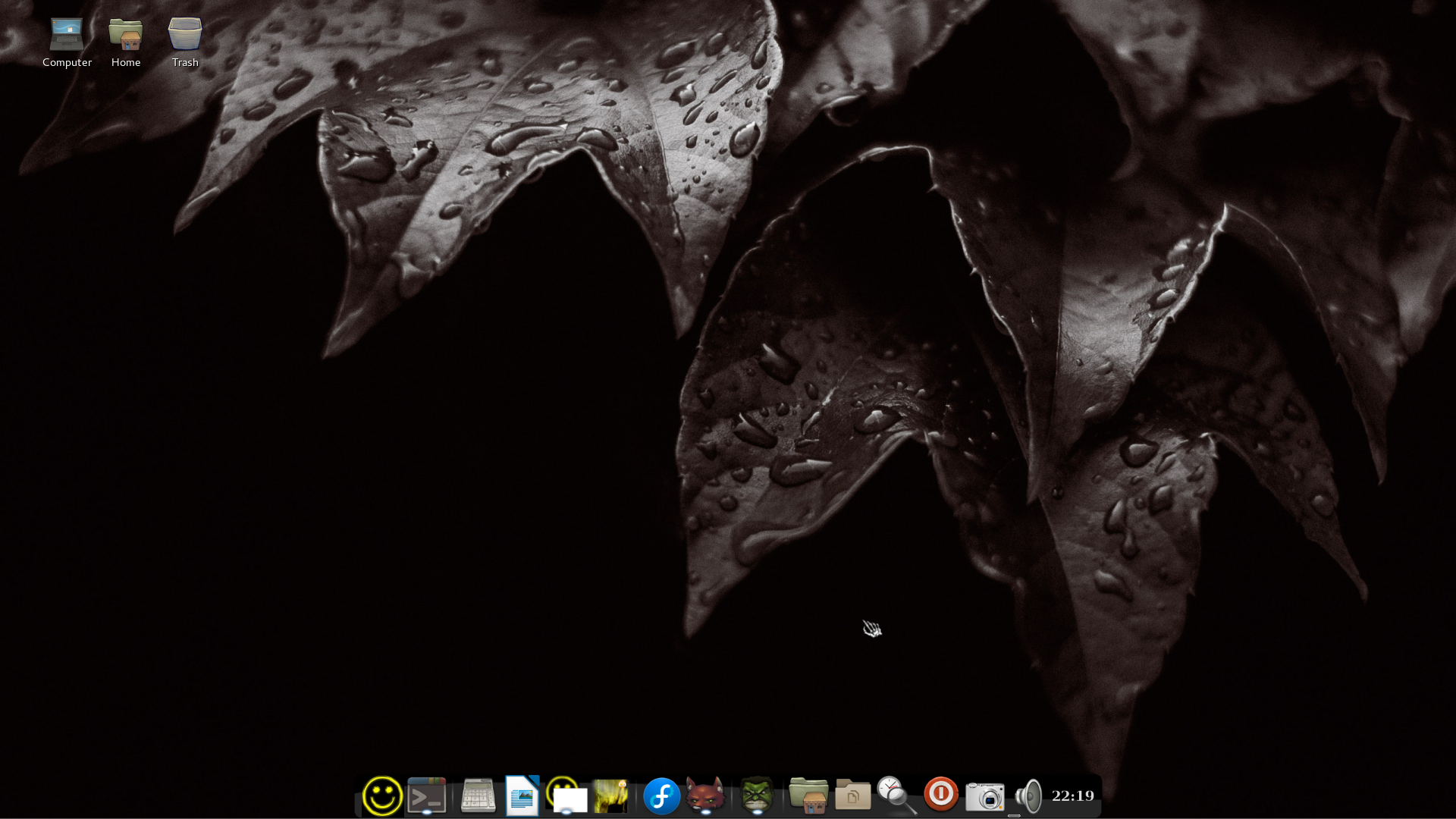Image resolution: width=1456 pixels, height=819 pixels.
Task: Click the speaker volume icon
Action: click(x=1029, y=796)
